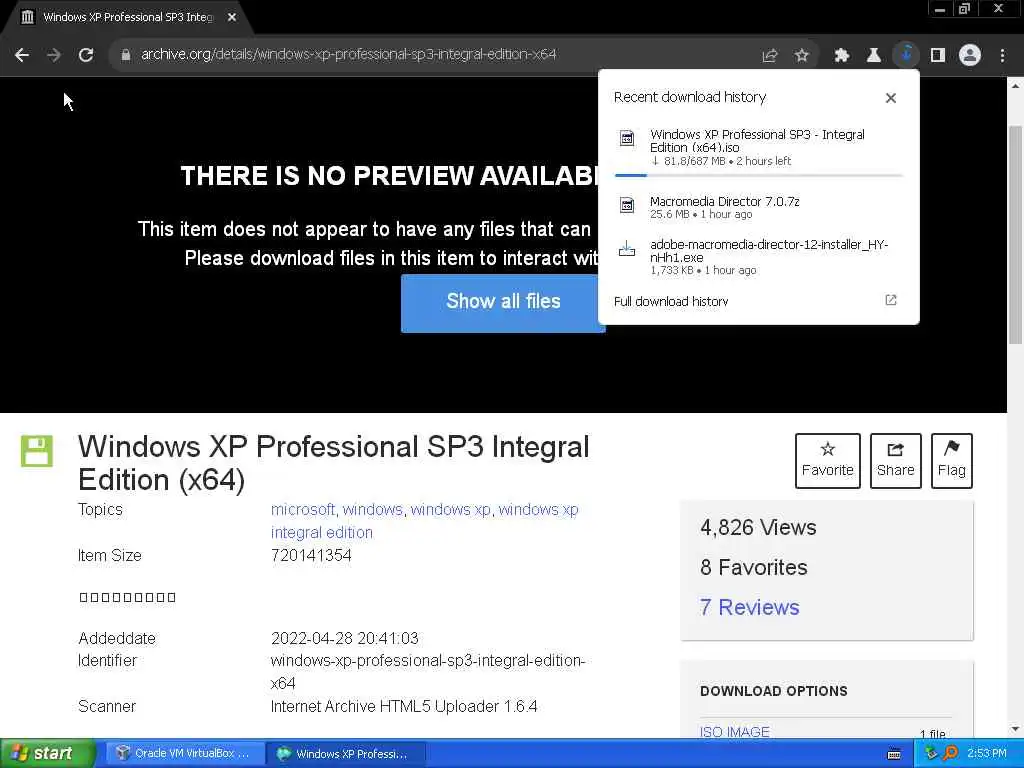This screenshot has width=1024, height=768.
Task: Click the address bar URL
Action: [348, 54]
